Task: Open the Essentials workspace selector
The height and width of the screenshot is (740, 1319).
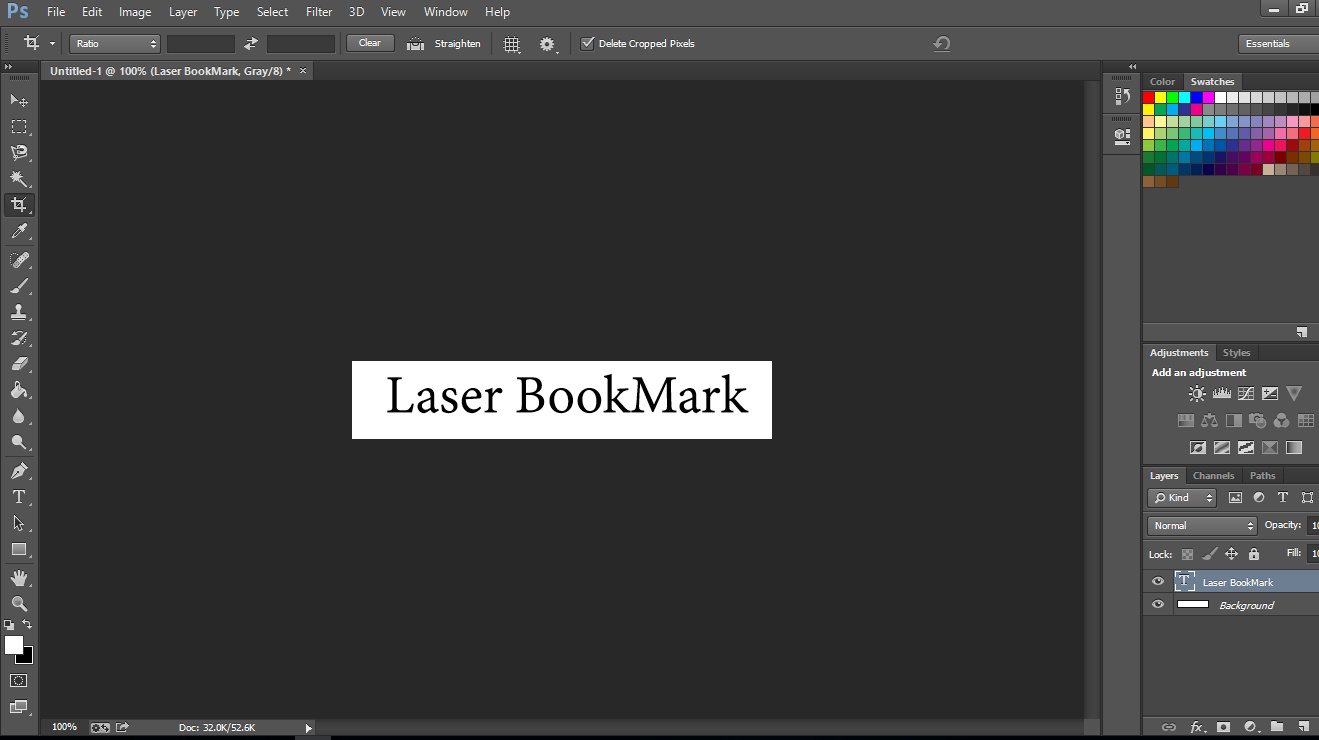Action: (x=1268, y=43)
